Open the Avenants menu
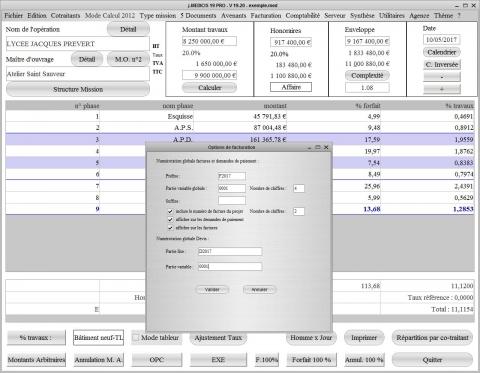 click(233, 16)
